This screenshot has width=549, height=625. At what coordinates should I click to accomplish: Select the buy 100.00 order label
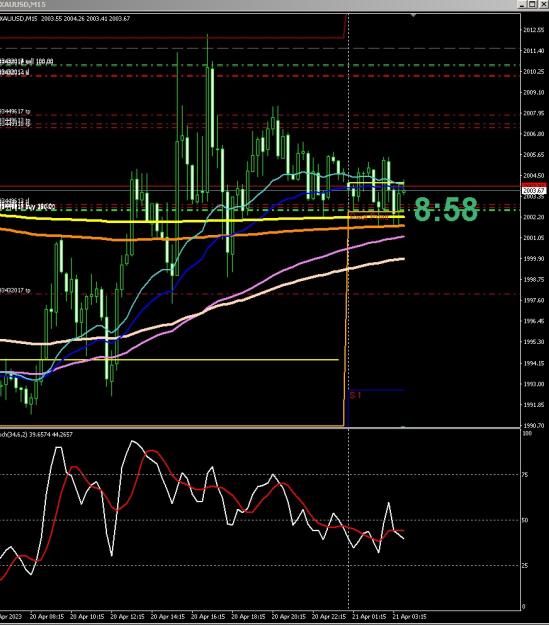(x=28, y=206)
